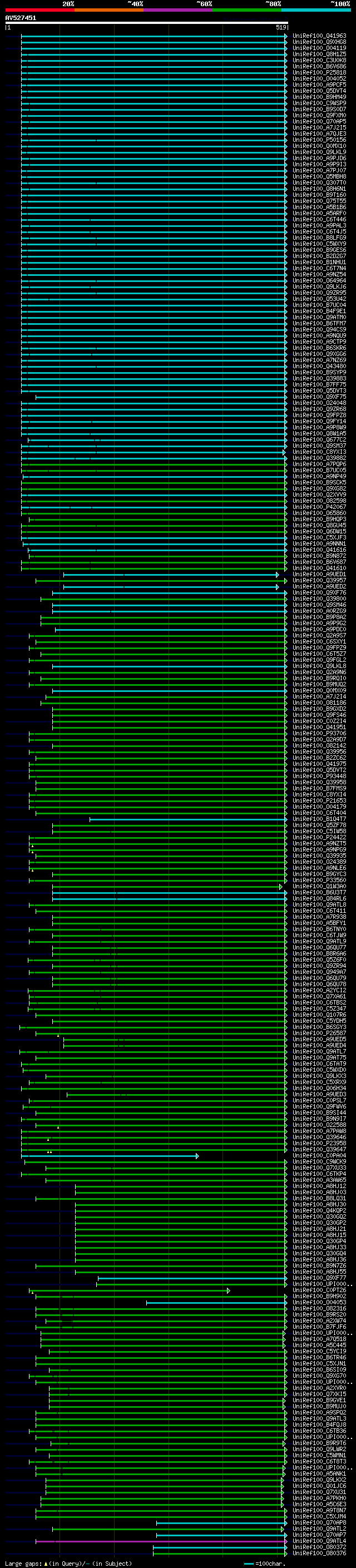Select hit label UniRef100_Q01JC6
The width and height of the screenshot is (356, 1568).
319,1486
